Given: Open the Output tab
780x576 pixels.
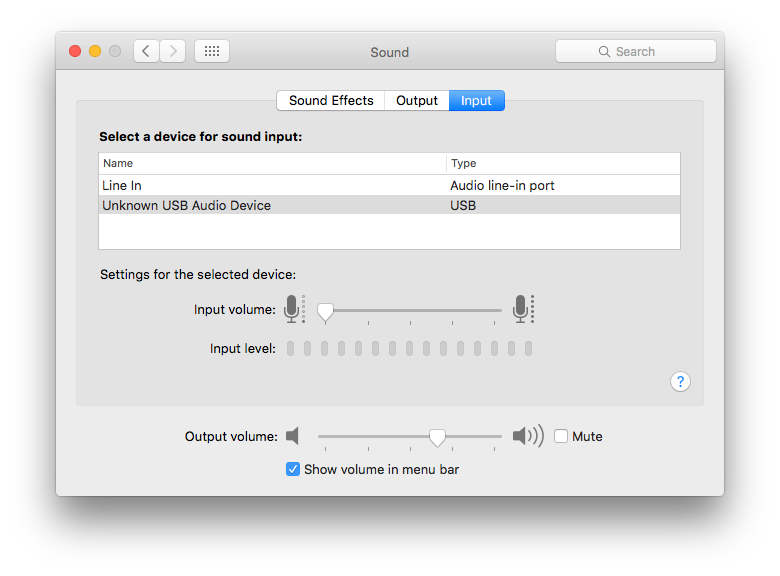Looking at the screenshot, I should click(417, 100).
